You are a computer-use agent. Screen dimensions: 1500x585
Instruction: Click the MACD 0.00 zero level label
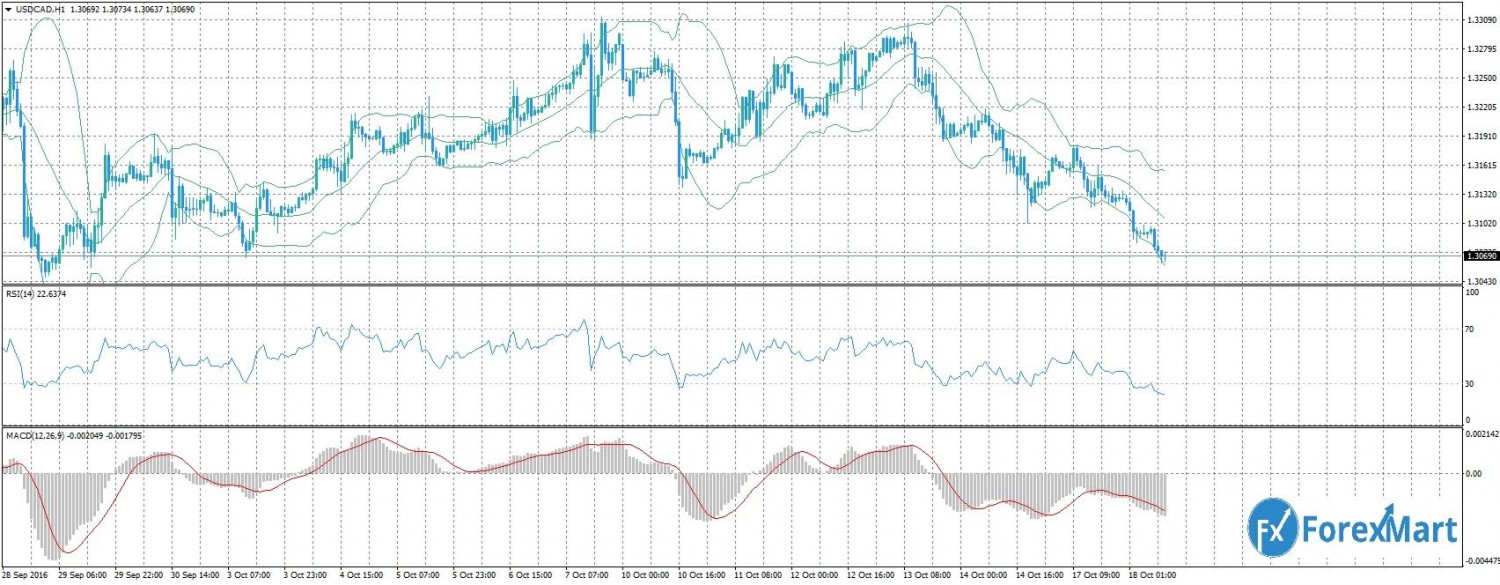tap(1472, 473)
